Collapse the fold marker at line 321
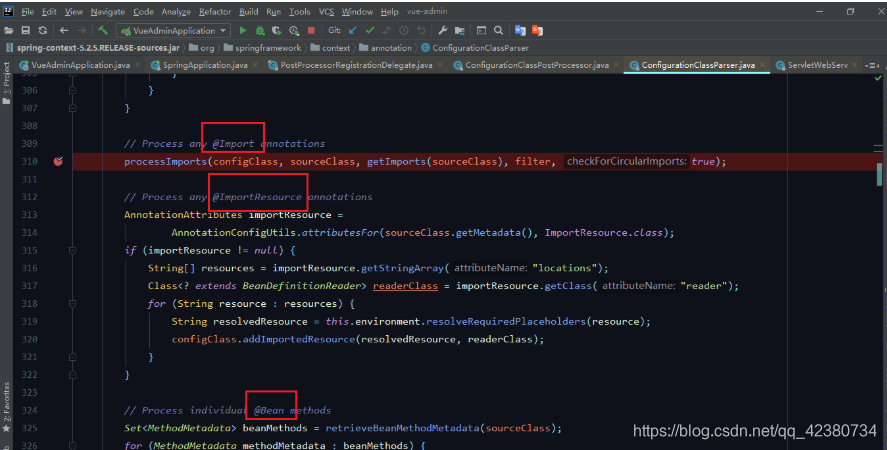This screenshot has height=450, width=887. click(72, 357)
